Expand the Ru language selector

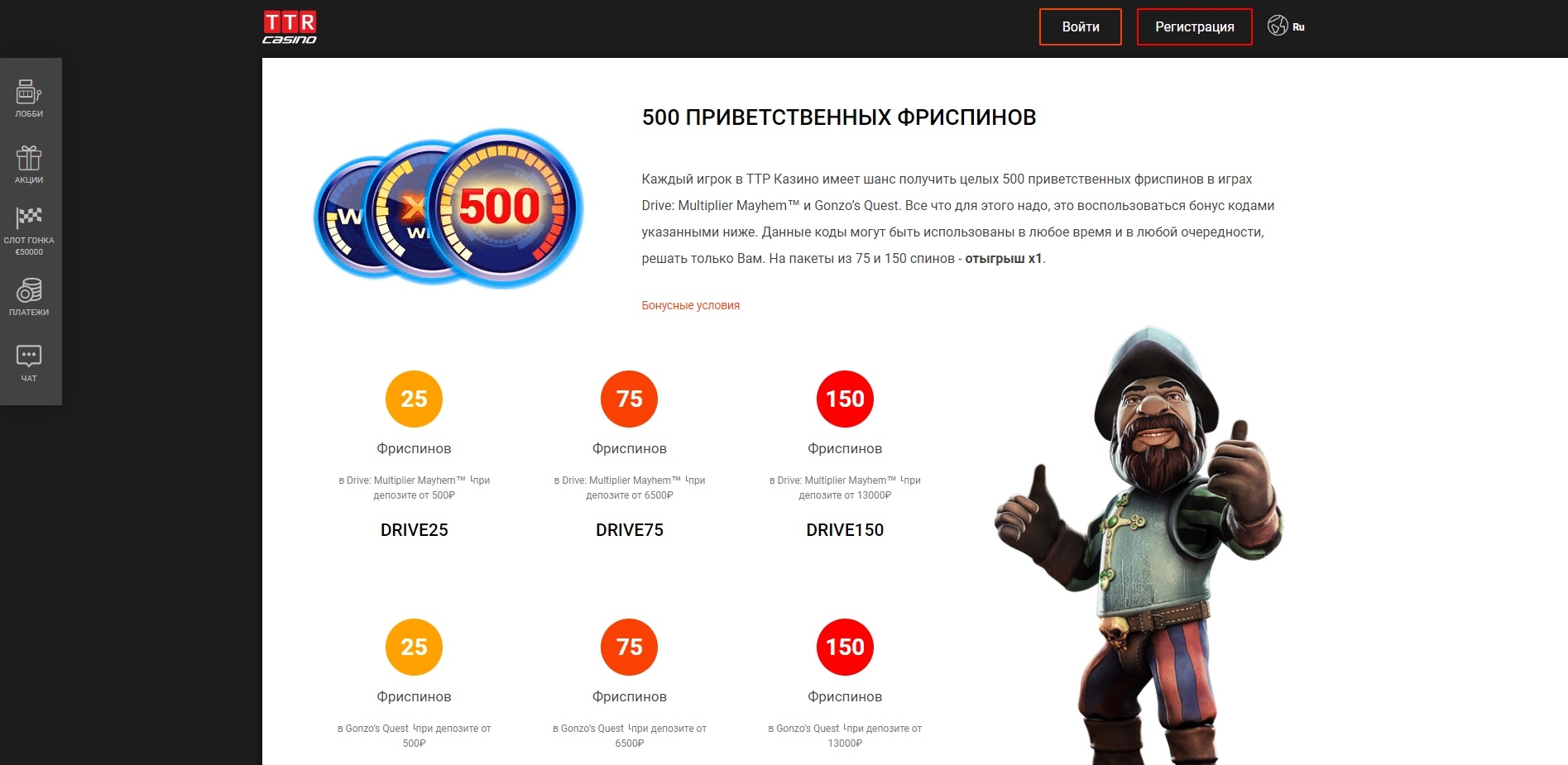(1298, 27)
